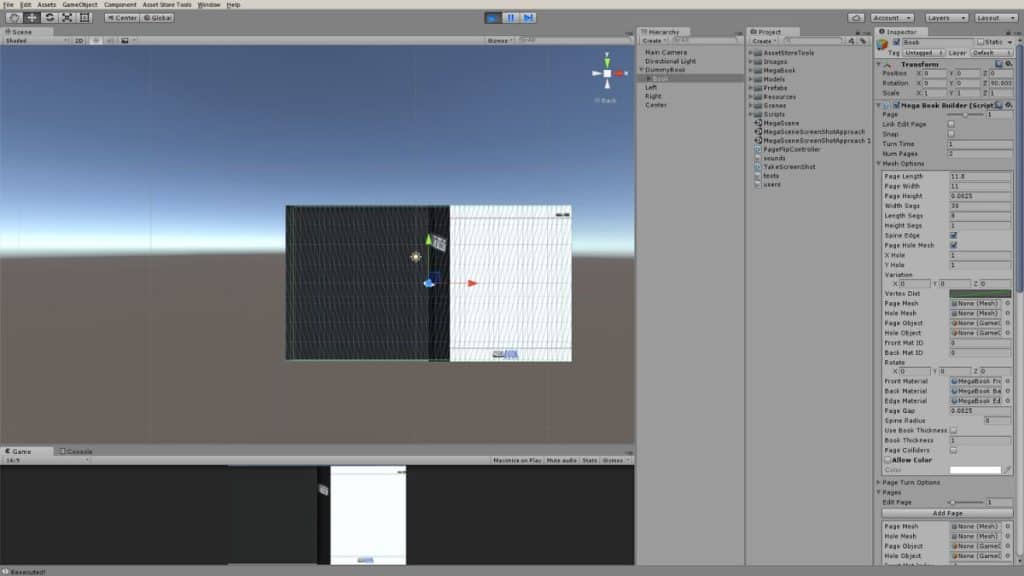Expand the Page Turn Options section

[x=879, y=483]
